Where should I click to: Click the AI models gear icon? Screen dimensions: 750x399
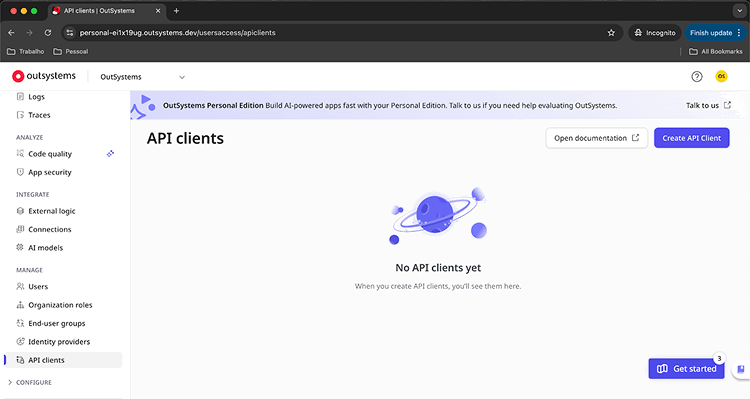click(x=20, y=248)
